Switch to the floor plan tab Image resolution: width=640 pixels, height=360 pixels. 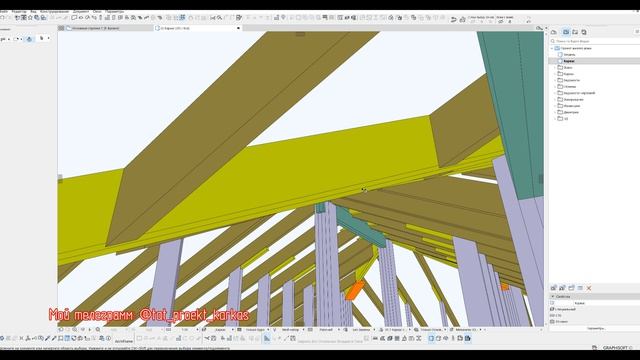(109, 28)
